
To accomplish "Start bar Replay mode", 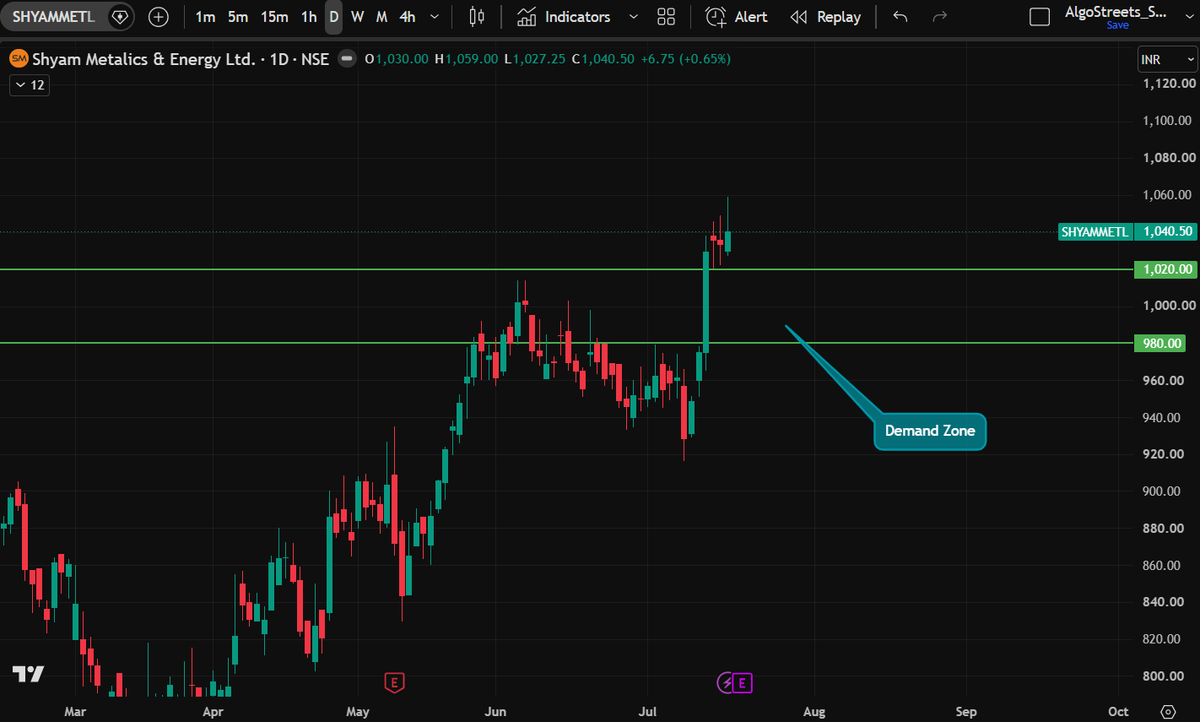I will pos(826,17).
